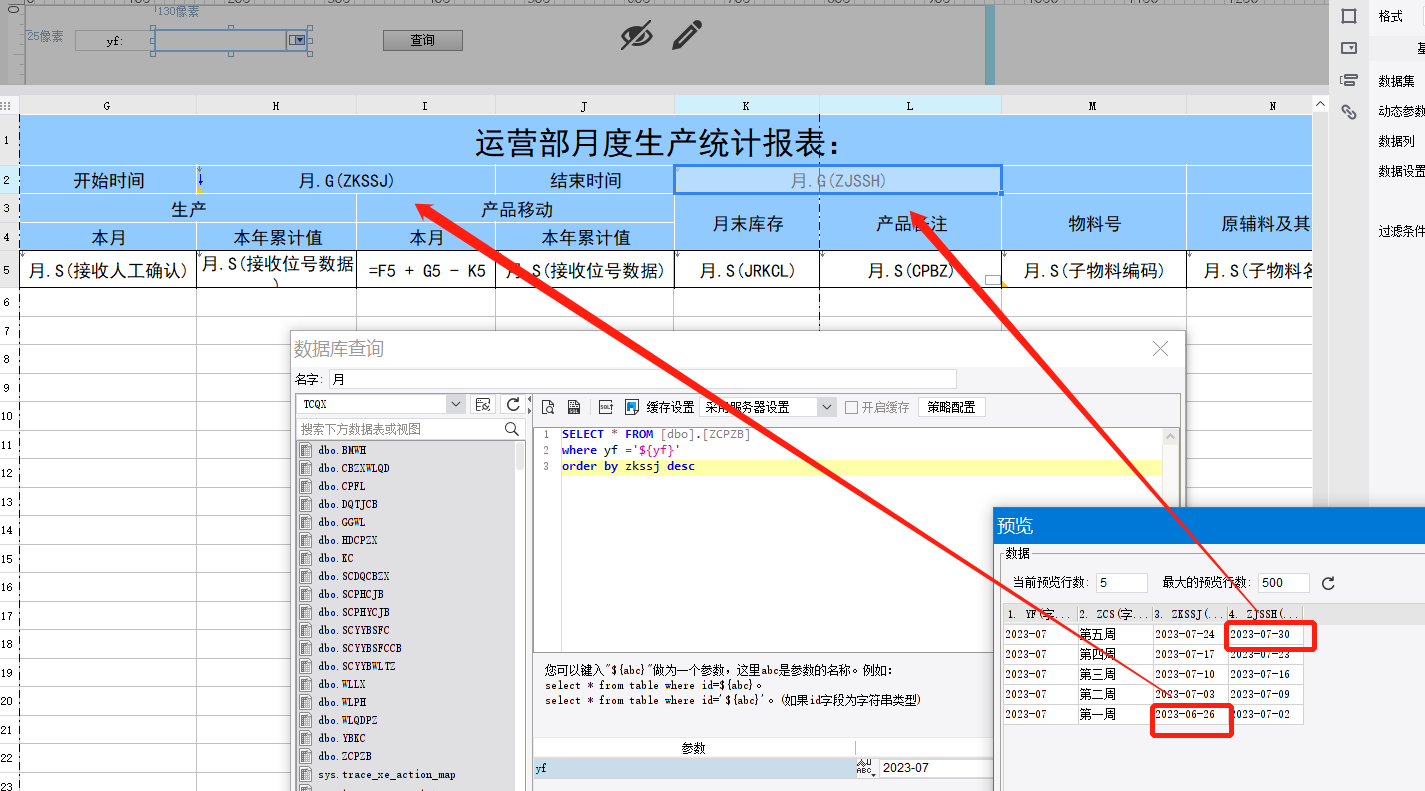Select dbo.SCPHYCJB in table list

tap(354, 612)
